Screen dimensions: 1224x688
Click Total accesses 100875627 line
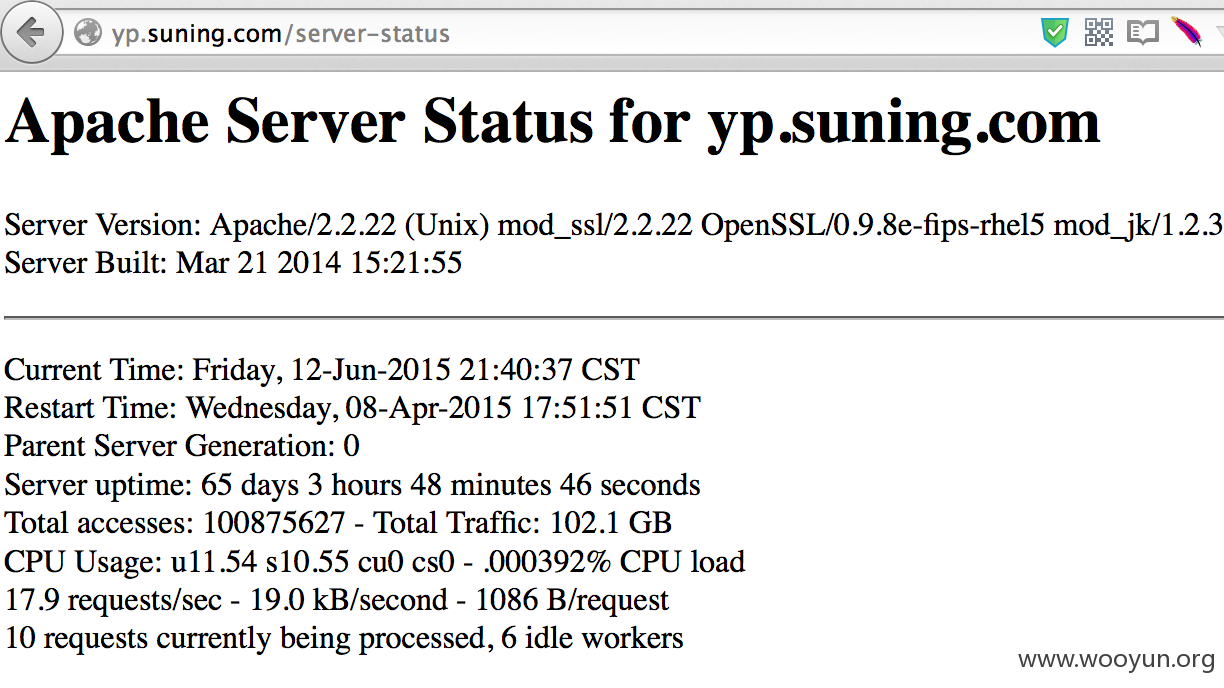pyautogui.click(x=338, y=523)
